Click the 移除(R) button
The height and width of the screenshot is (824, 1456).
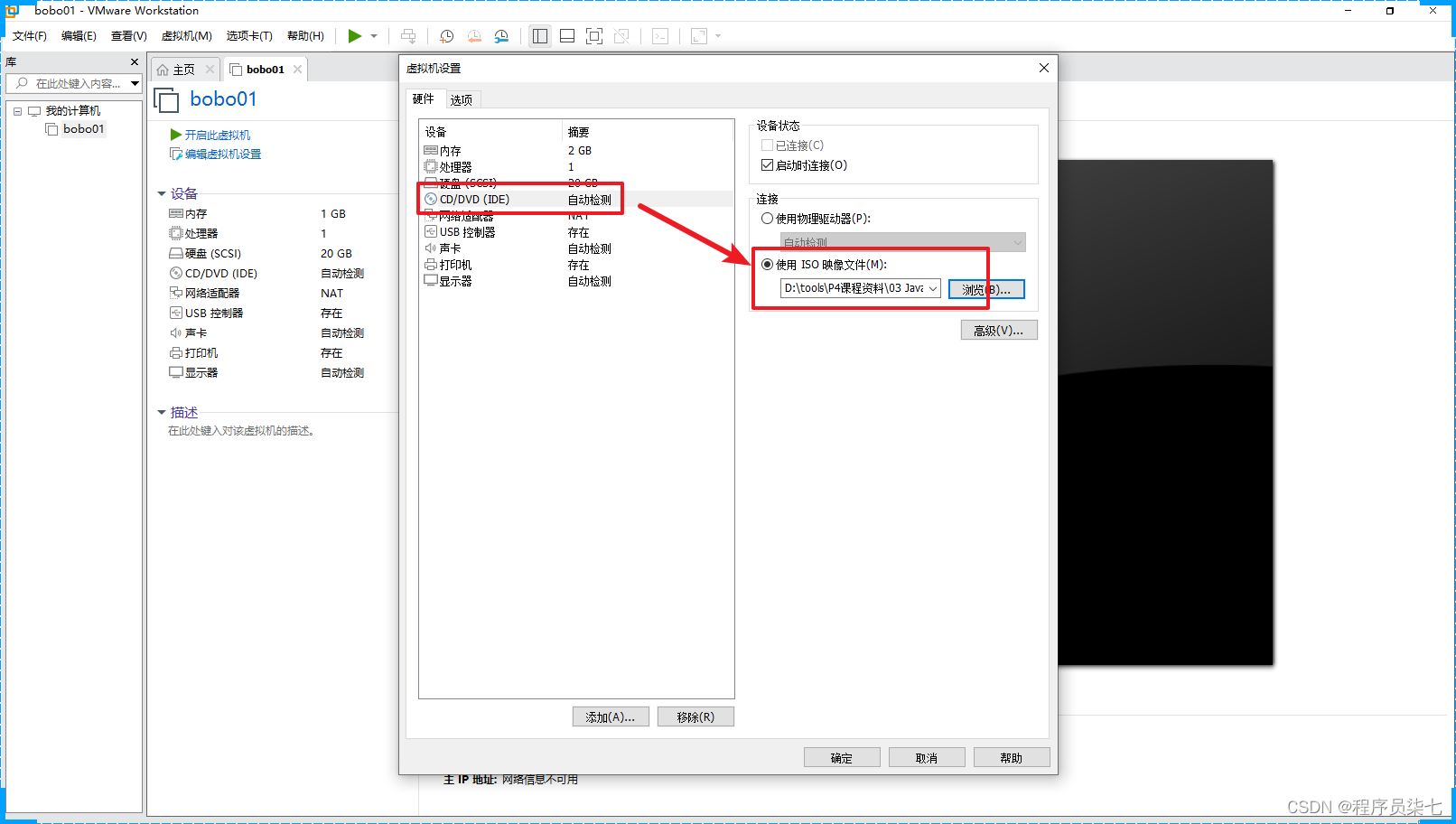point(695,716)
